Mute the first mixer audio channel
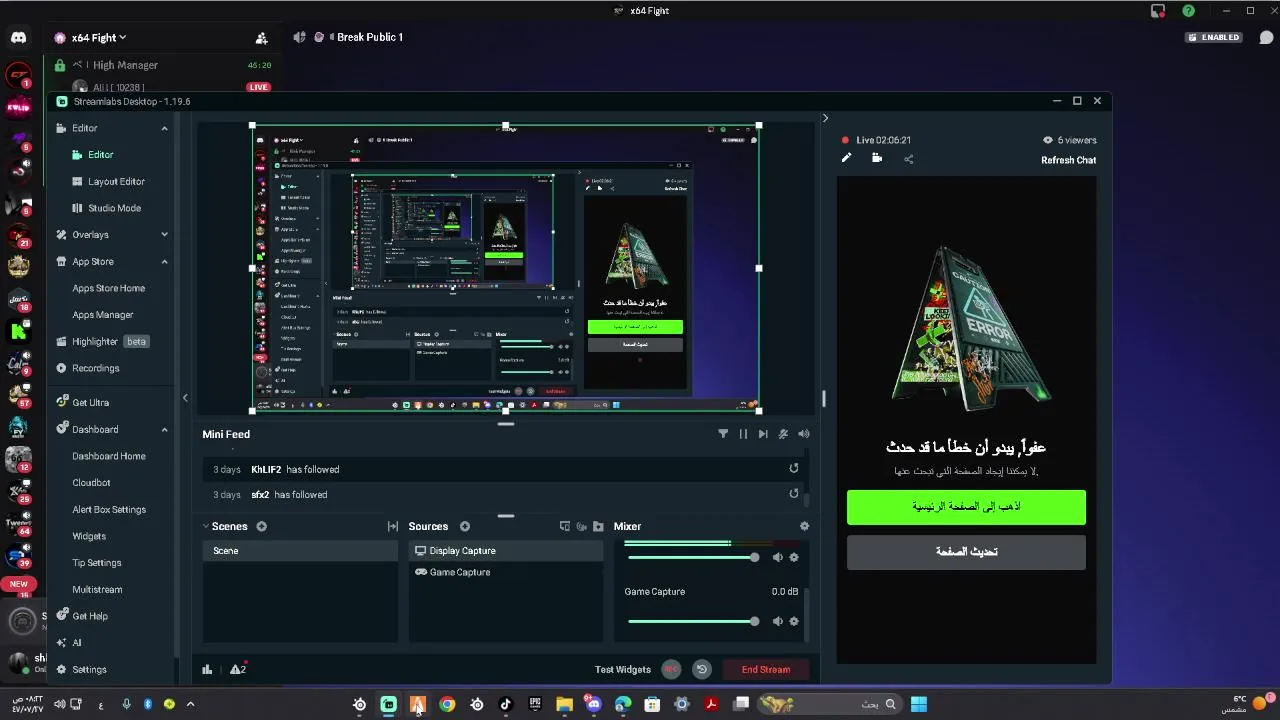 pos(778,557)
